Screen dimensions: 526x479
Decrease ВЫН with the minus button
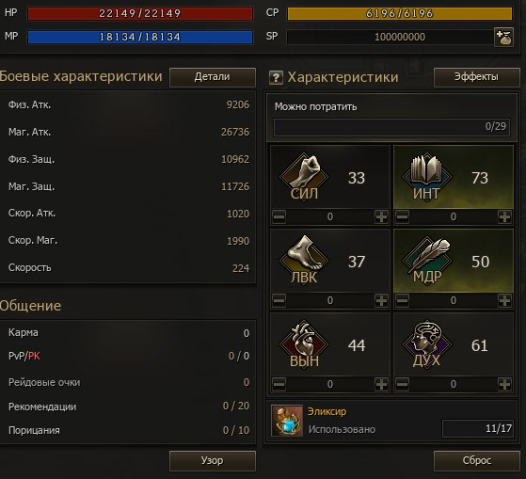(x=279, y=384)
